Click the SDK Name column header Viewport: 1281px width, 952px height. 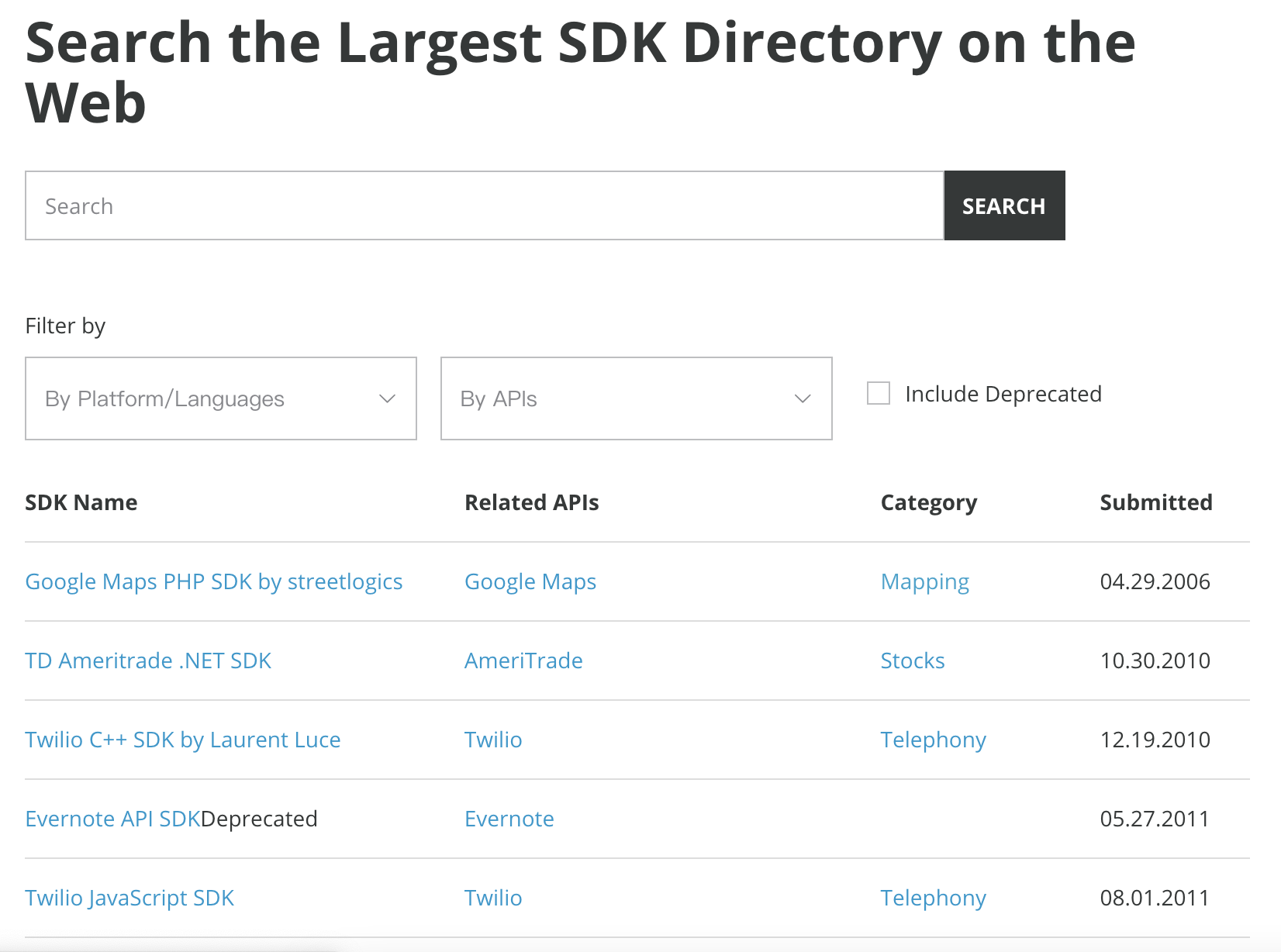(81, 502)
